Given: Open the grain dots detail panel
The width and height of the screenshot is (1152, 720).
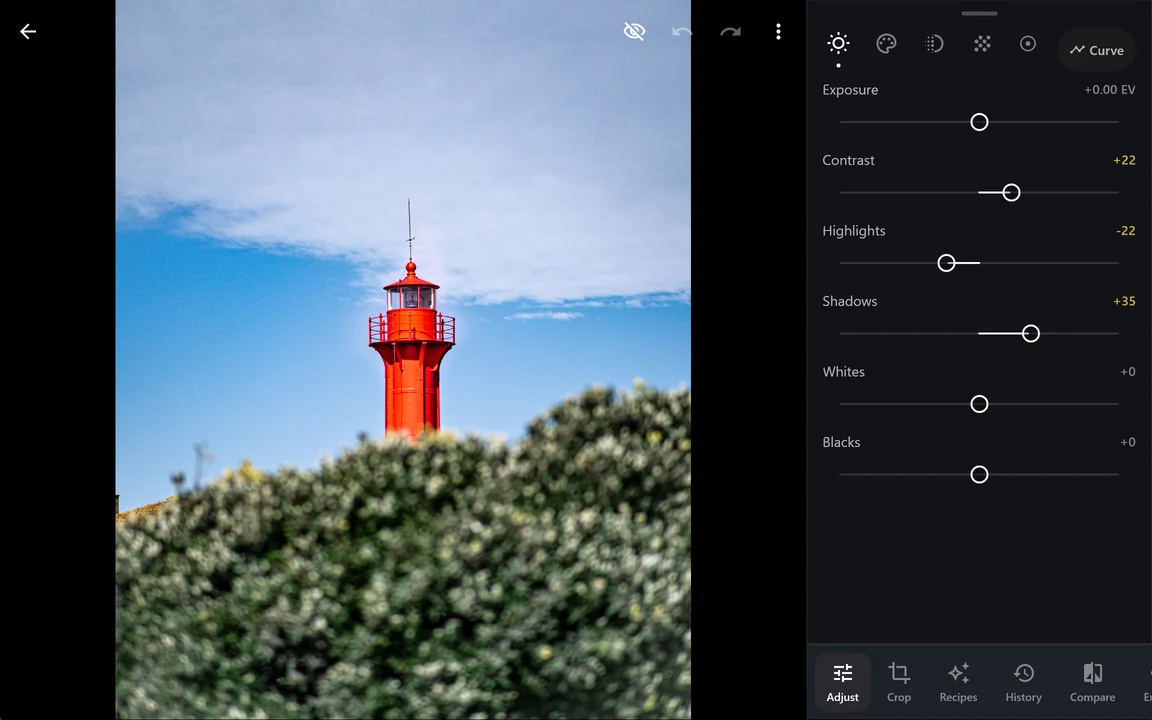Looking at the screenshot, I should pos(982,43).
